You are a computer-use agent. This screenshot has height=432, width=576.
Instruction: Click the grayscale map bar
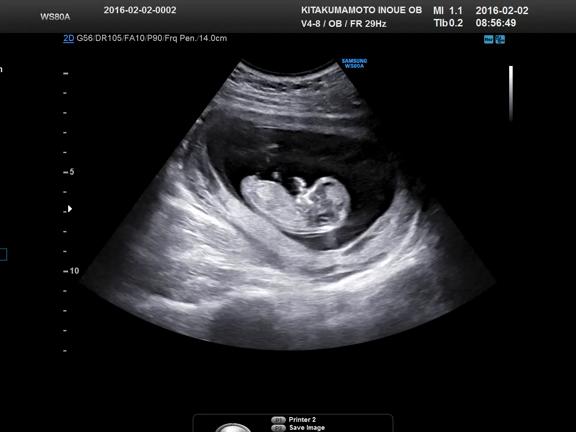click(x=511, y=93)
